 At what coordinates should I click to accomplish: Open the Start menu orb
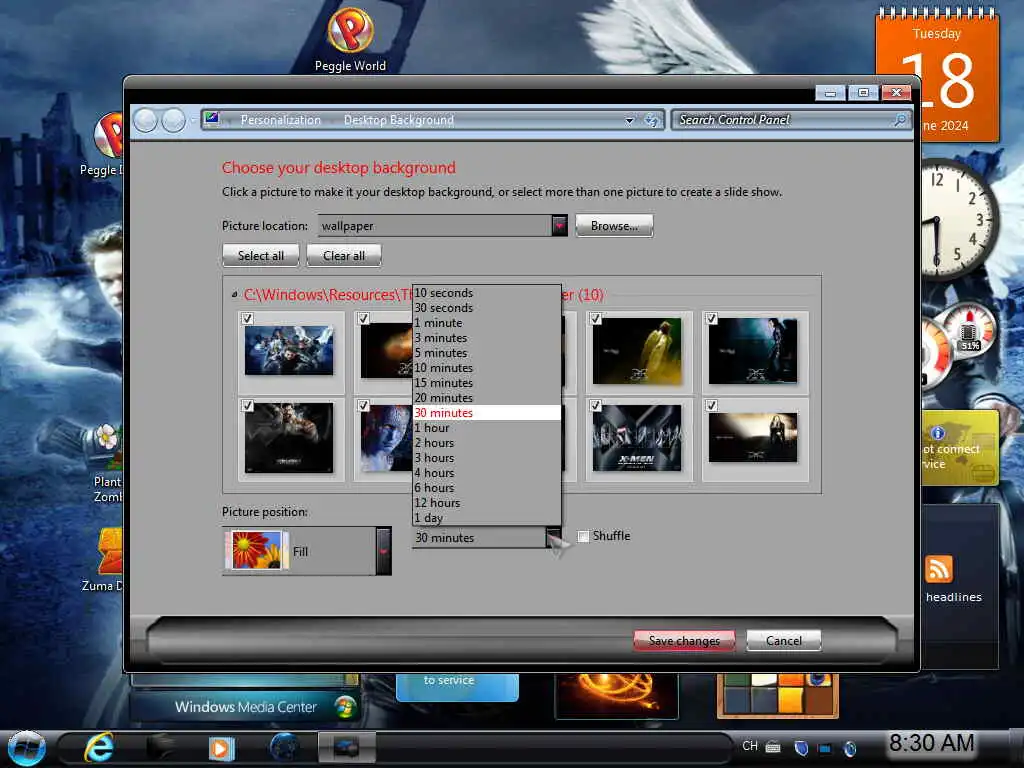coord(27,748)
